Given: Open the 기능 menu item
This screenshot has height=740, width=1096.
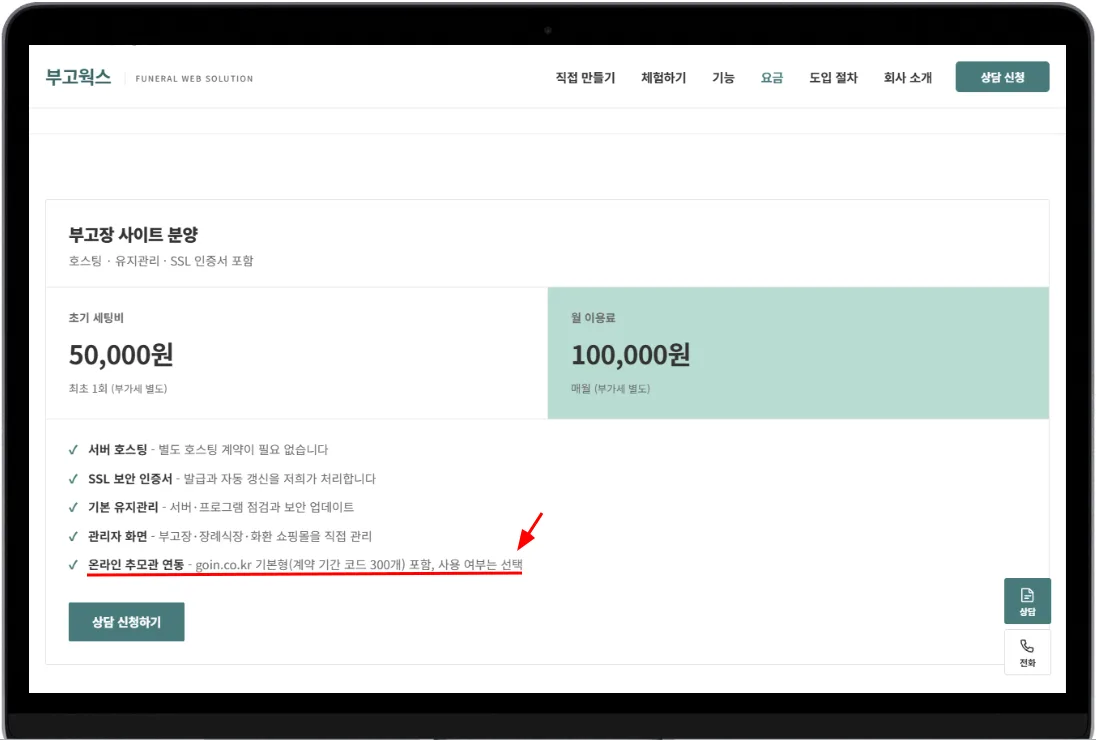Looking at the screenshot, I should [x=723, y=78].
